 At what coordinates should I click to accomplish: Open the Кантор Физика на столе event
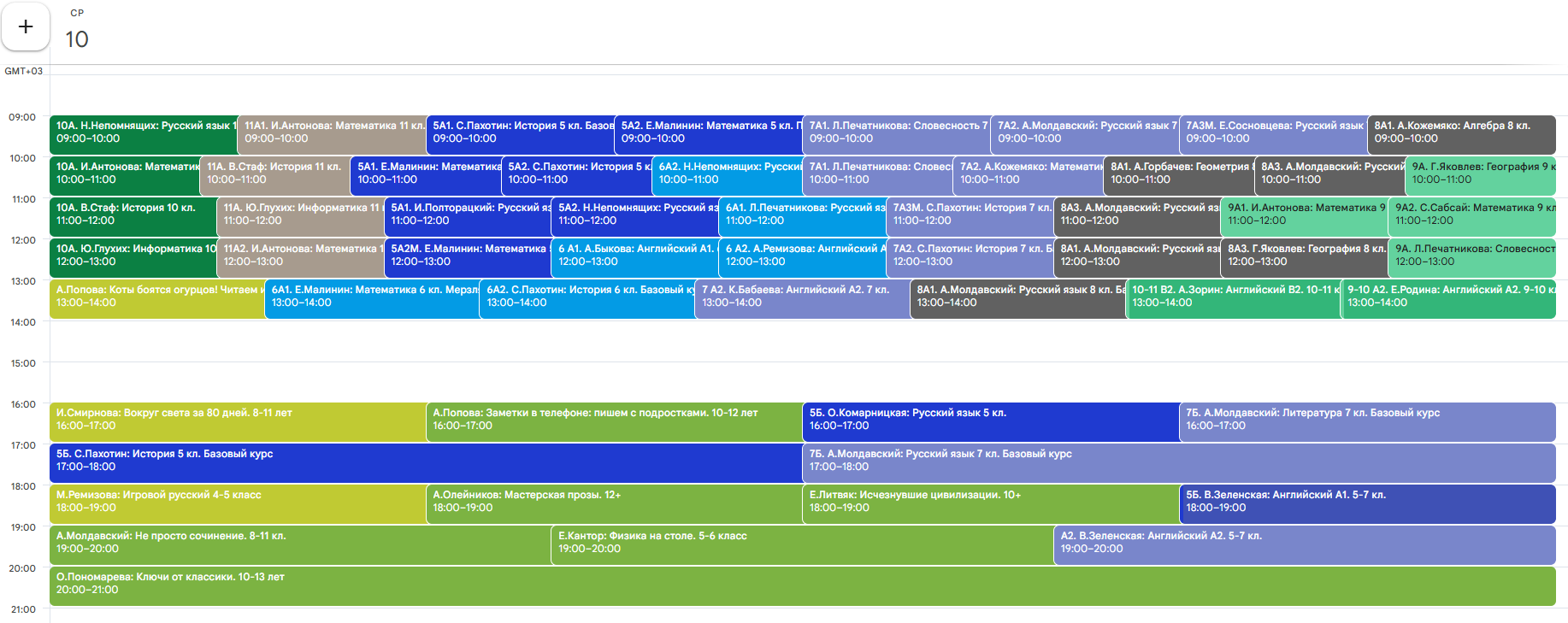(801, 543)
